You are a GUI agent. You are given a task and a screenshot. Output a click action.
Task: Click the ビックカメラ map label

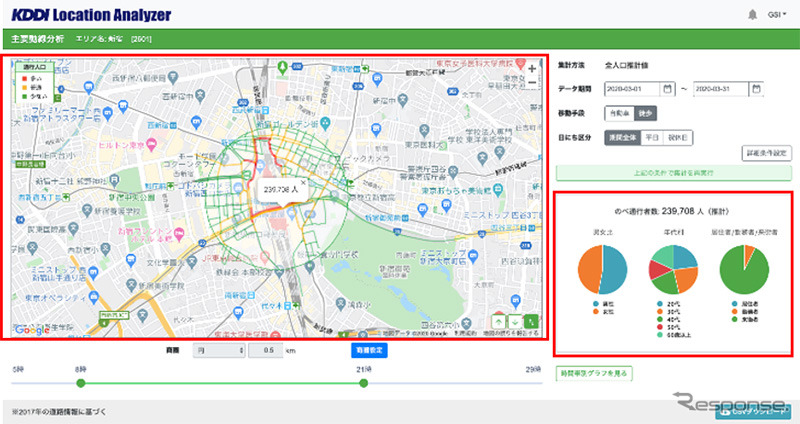[367, 159]
